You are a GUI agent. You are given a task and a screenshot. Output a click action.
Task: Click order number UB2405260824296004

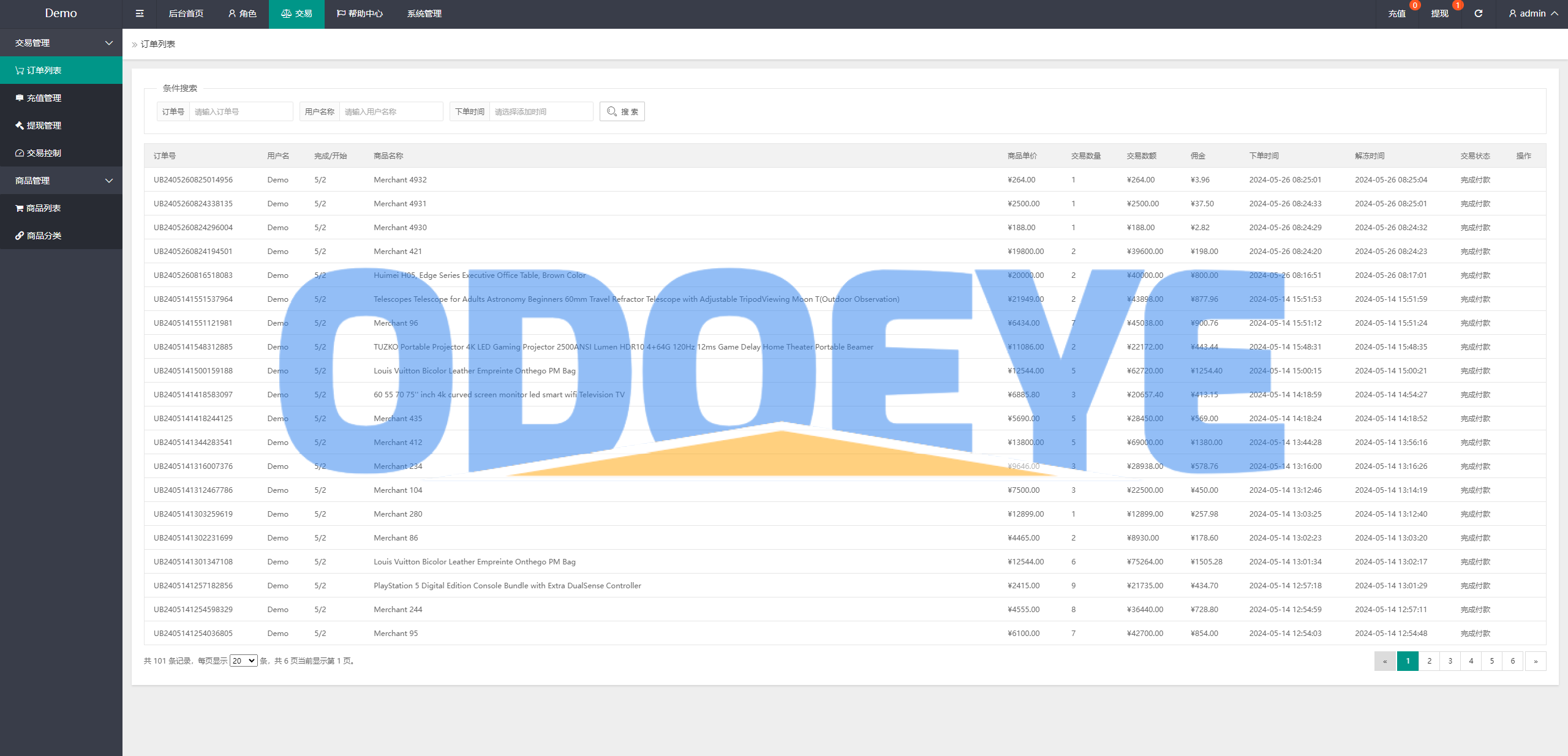pos(193,228)
